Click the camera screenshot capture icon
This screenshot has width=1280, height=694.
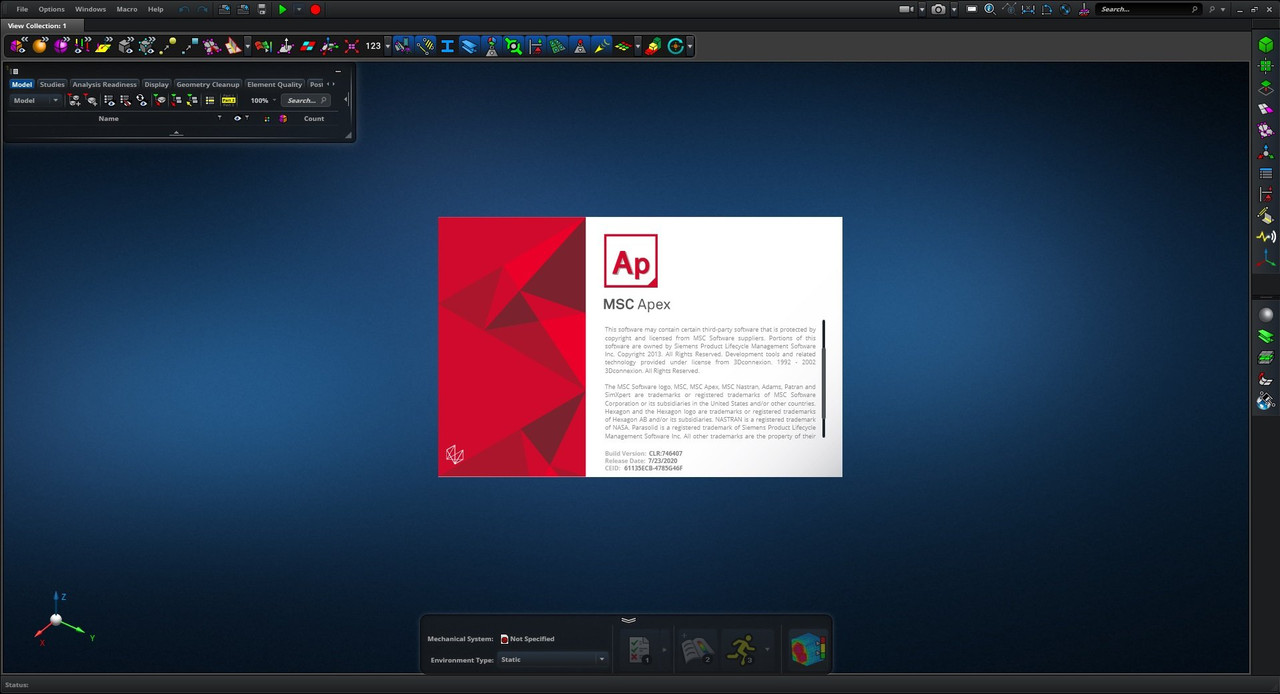[x=938, y=9]
